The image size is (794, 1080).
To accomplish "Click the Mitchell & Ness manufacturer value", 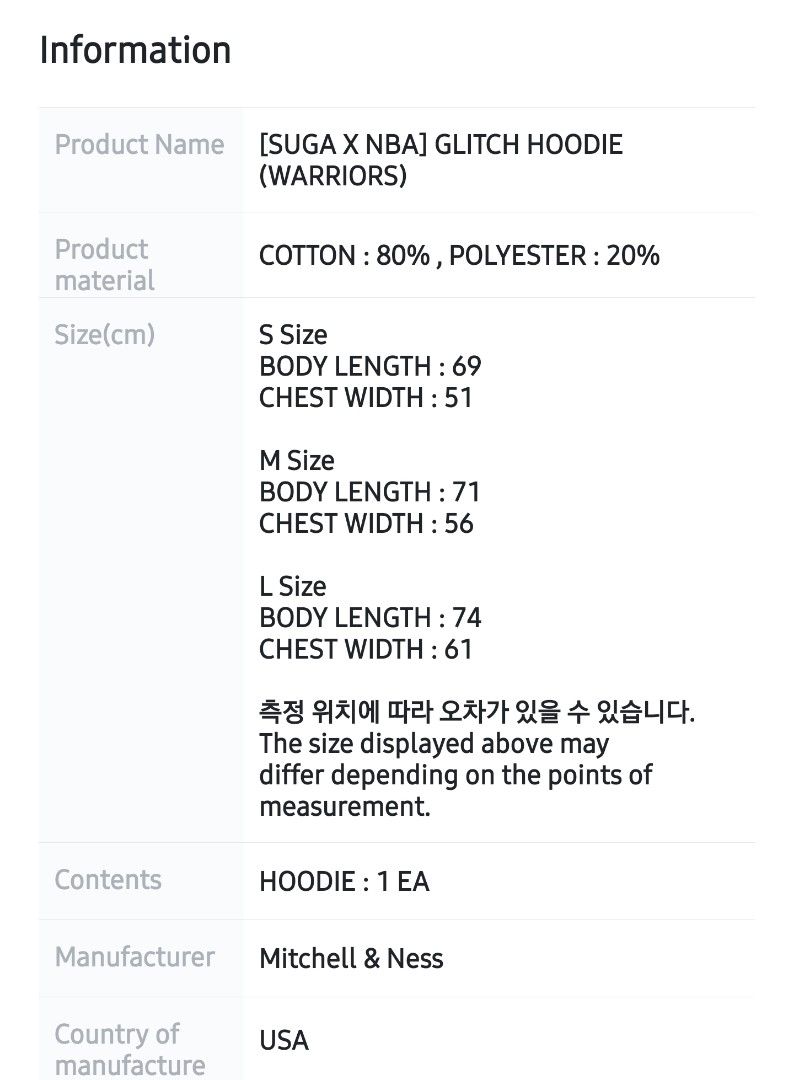I will click(351, 959).
